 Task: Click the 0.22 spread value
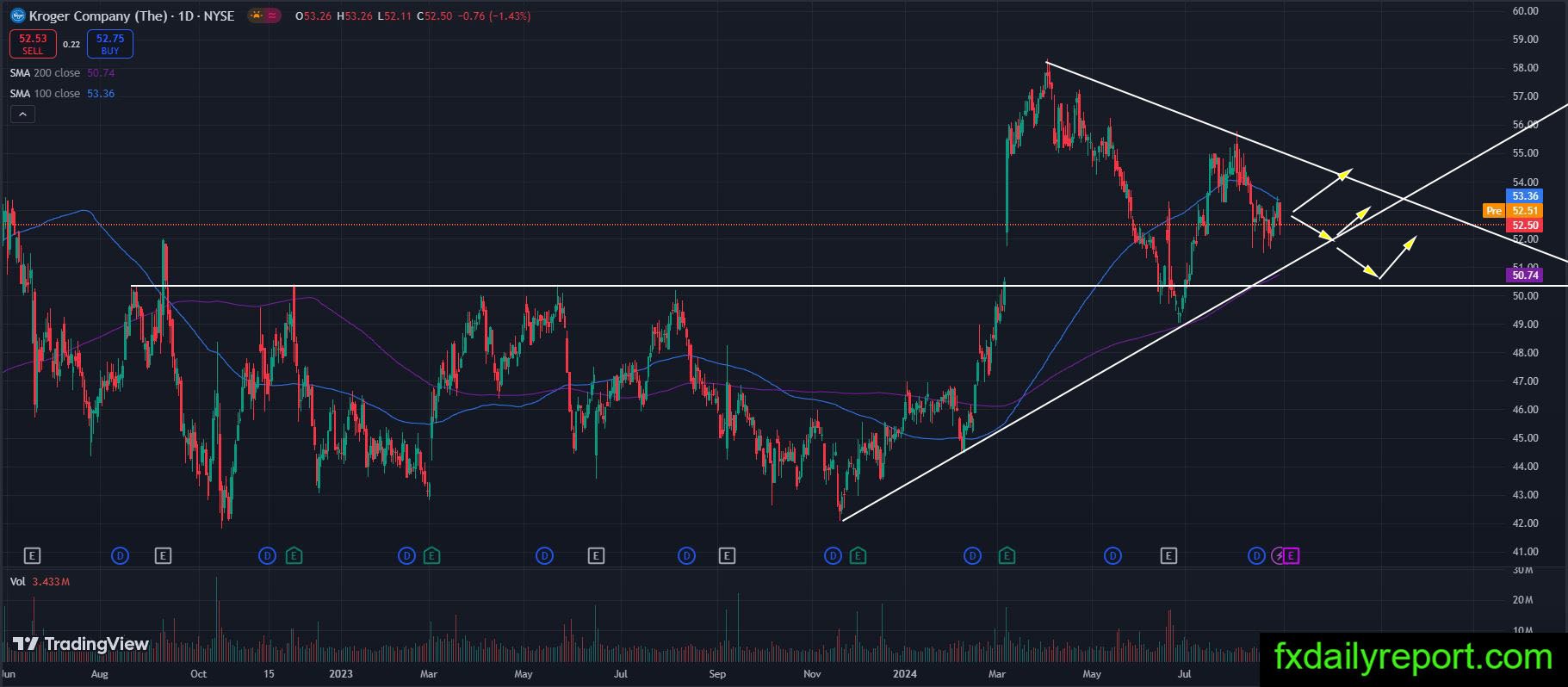click(71, 44)
